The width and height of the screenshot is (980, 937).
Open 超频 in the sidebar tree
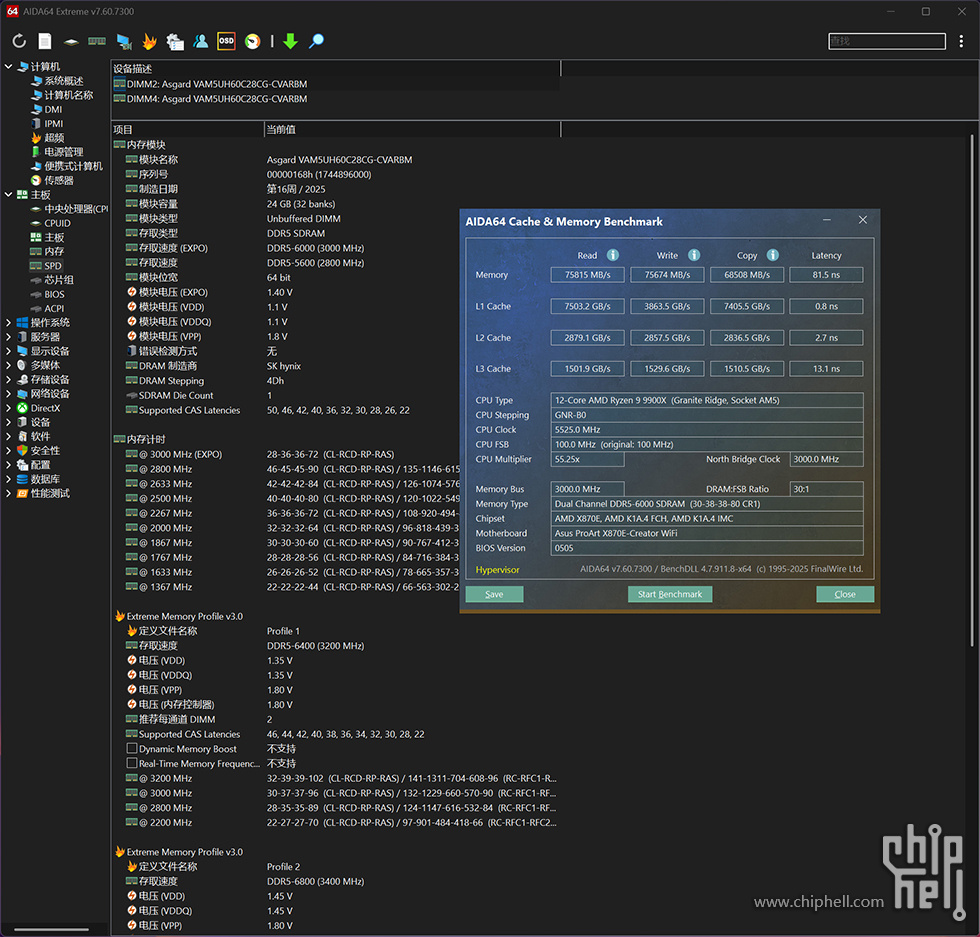[x=54, y=138]
